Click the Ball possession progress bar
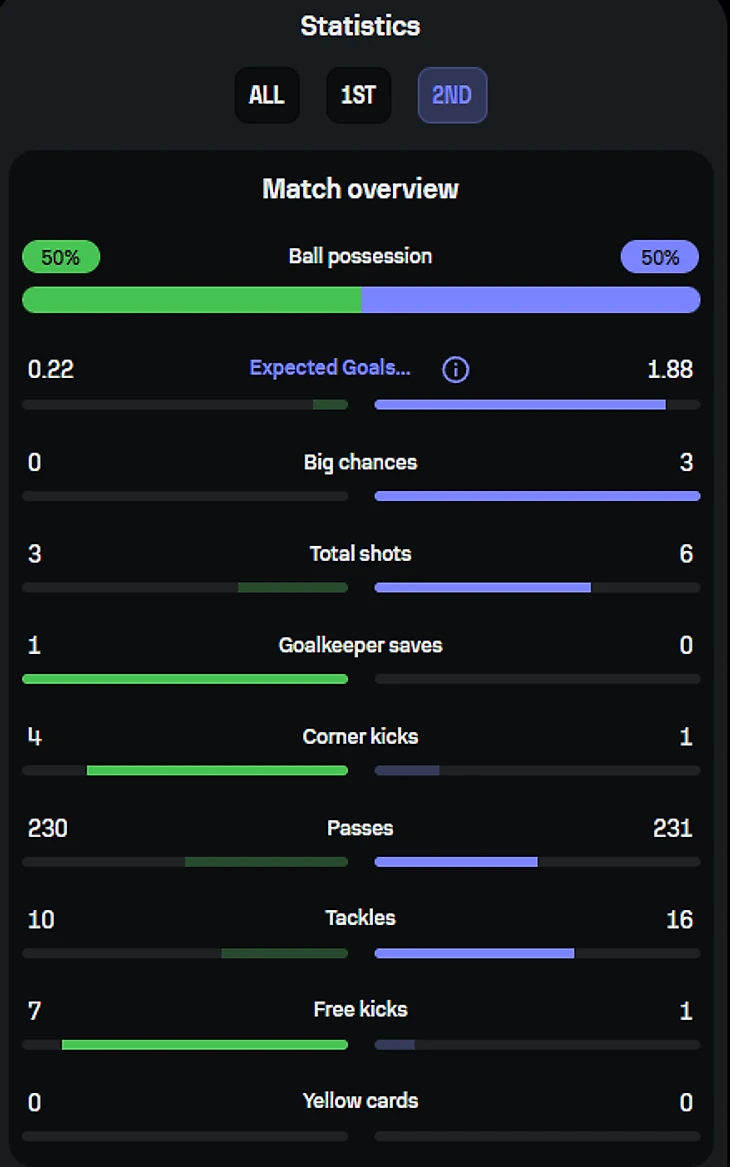Viewport: 730px width, 1167px height. pyautogui.click(x=361, y=300)
